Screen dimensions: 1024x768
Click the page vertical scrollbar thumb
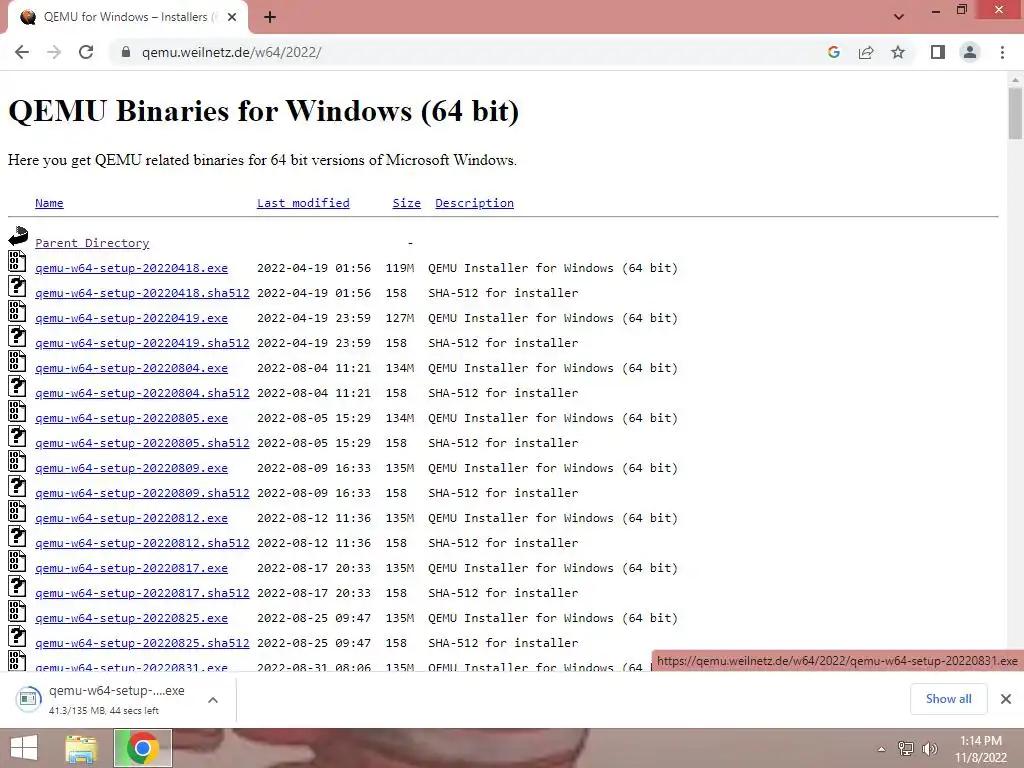(x=1015, y=114)
